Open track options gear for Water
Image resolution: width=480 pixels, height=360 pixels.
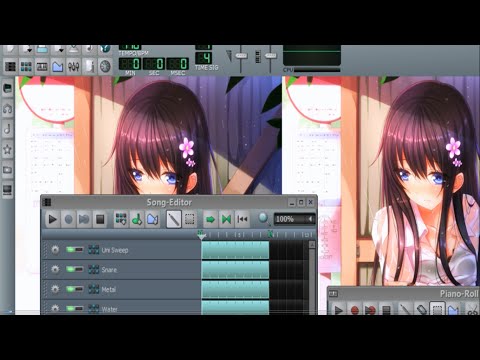coord(55,309)
